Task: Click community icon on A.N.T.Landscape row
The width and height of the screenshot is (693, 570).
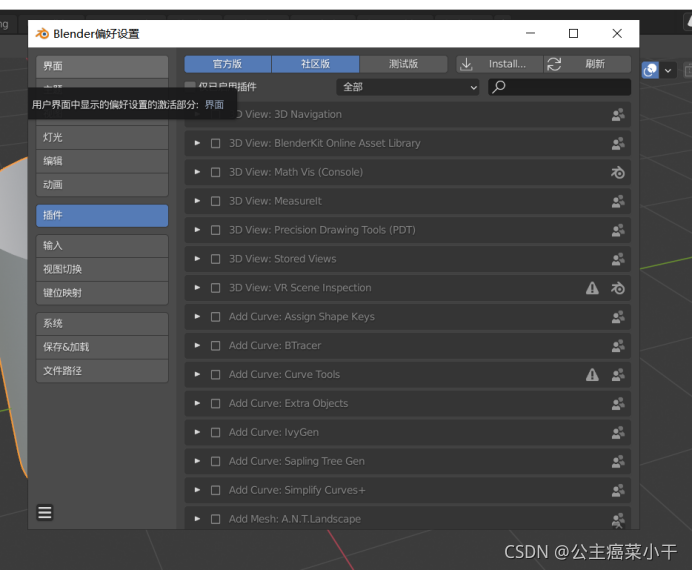Action: [618, 519]
